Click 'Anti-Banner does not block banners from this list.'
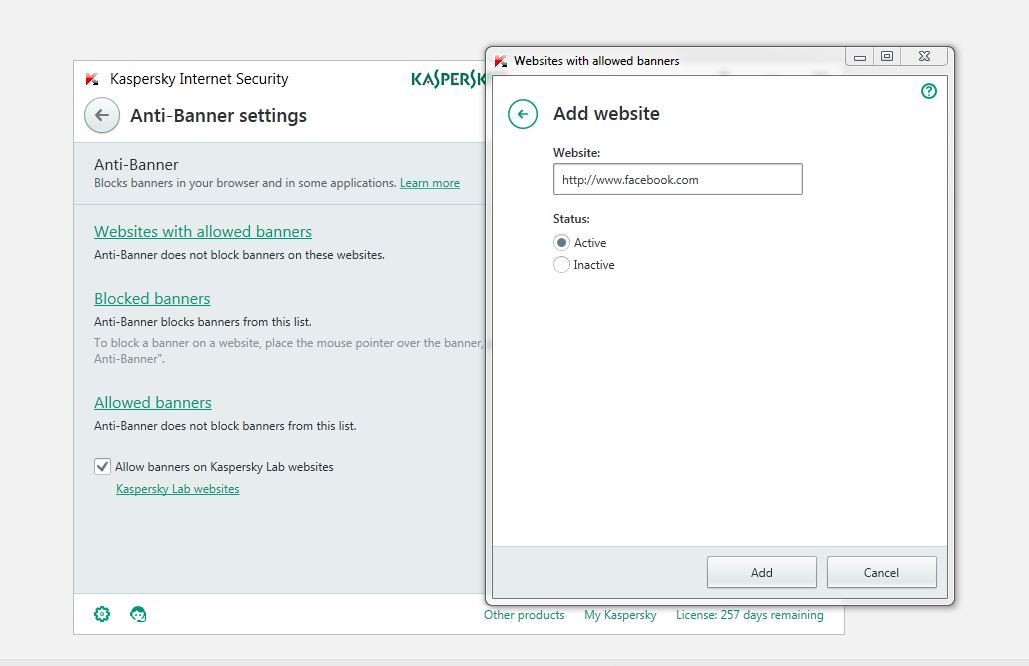 (x=225, y=426)
